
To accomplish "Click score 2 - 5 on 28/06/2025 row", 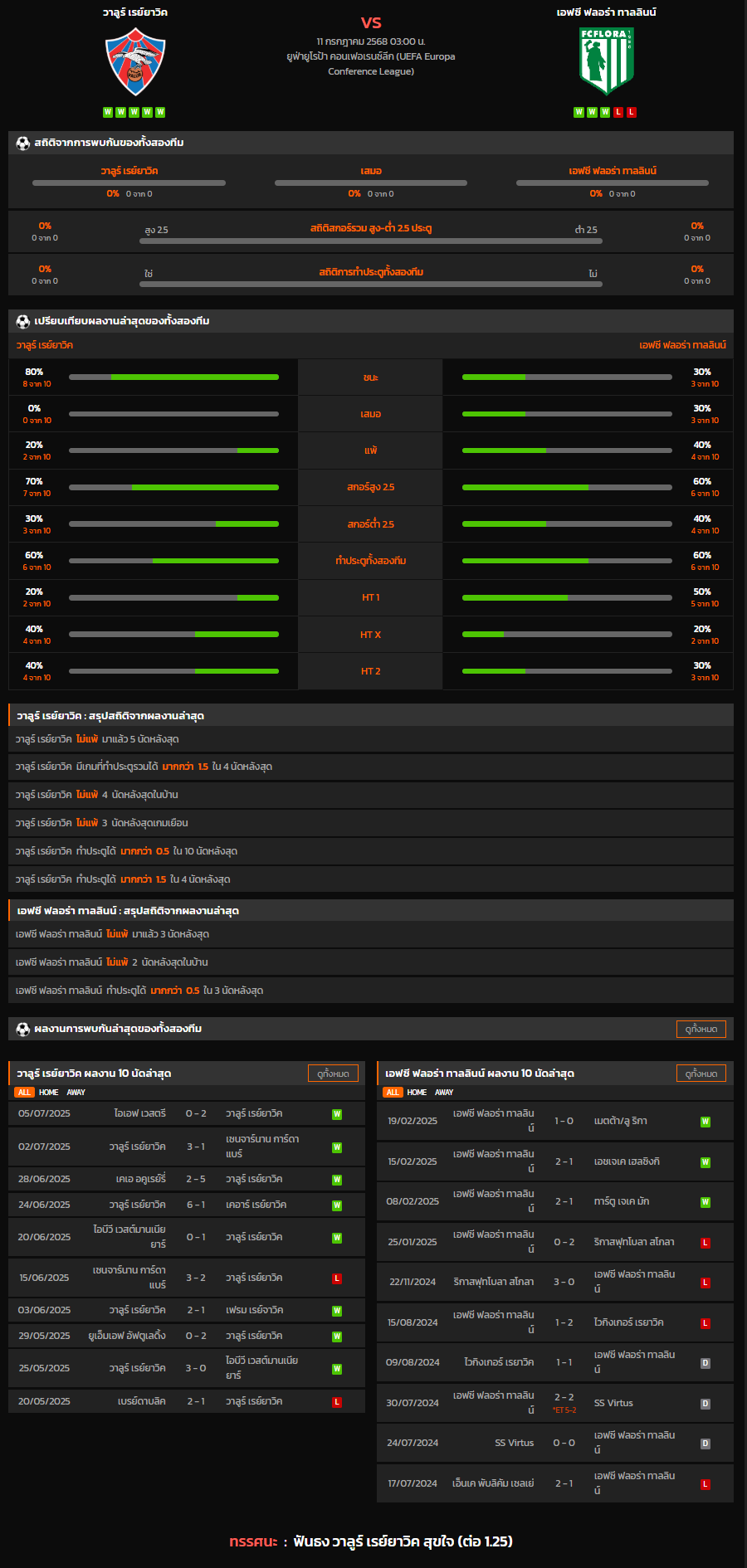I will tap(196, 1179).
